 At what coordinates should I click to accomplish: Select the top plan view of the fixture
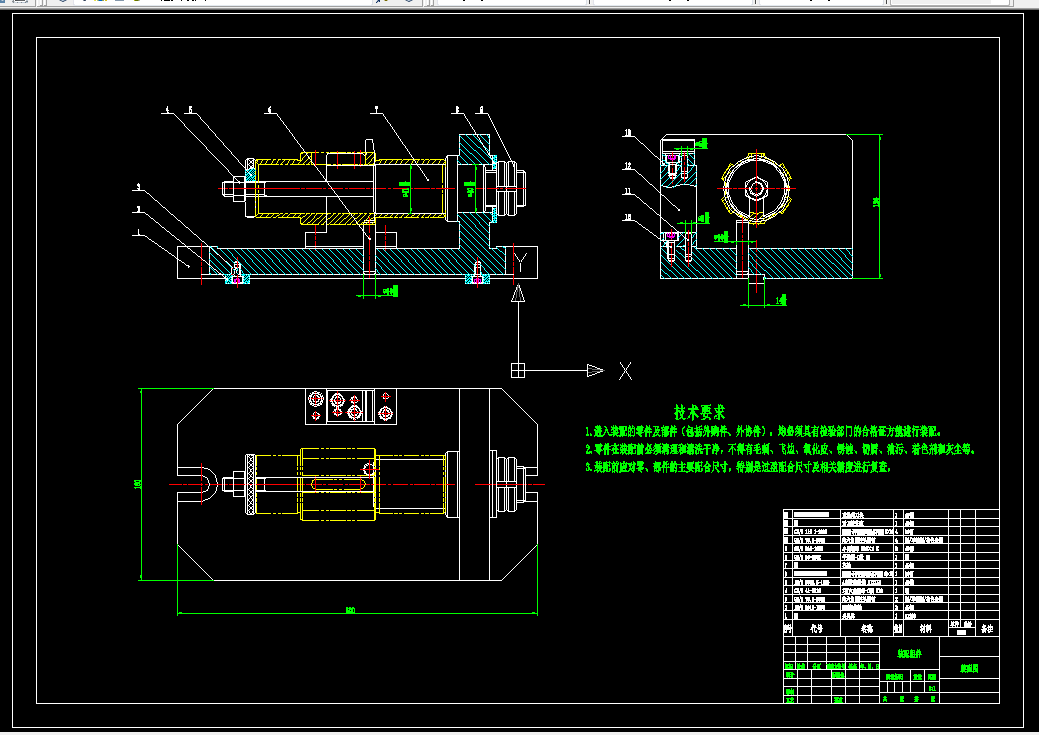tap(343, 500)
